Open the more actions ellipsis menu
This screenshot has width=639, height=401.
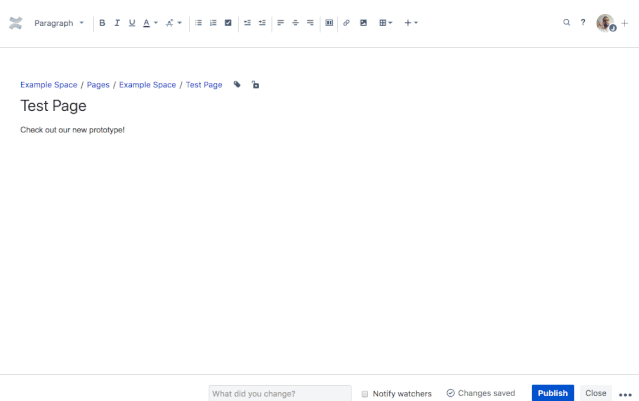click(x=625, y=394)
